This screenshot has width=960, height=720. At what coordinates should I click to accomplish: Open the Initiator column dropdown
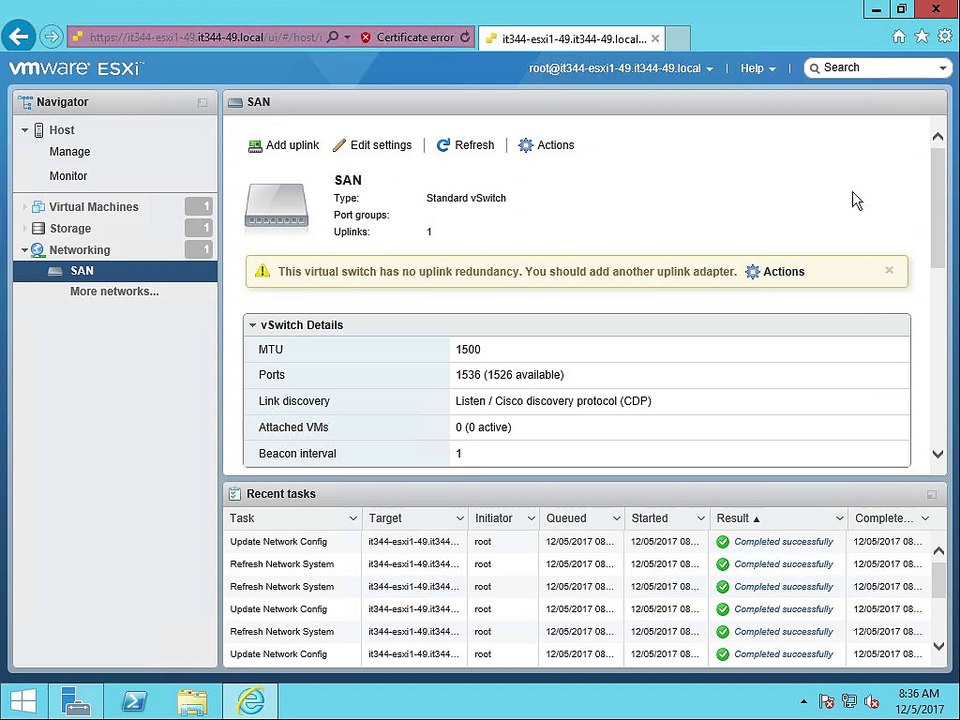pyautogui.click(x=531, y=519)
